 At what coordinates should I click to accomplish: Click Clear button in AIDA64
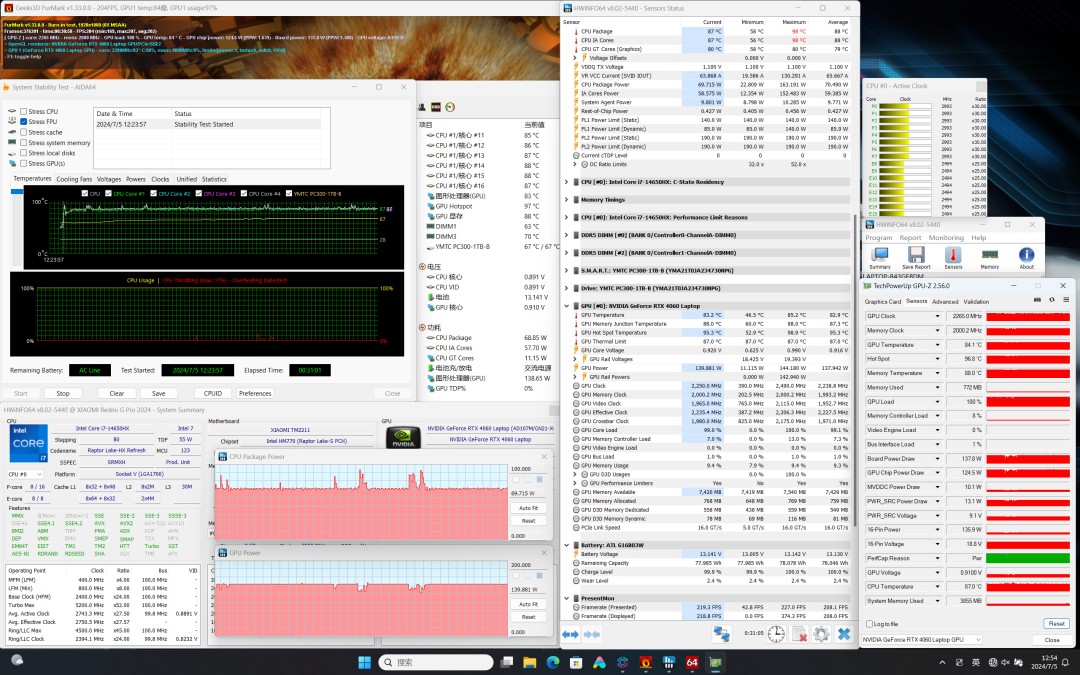point(116,393)
